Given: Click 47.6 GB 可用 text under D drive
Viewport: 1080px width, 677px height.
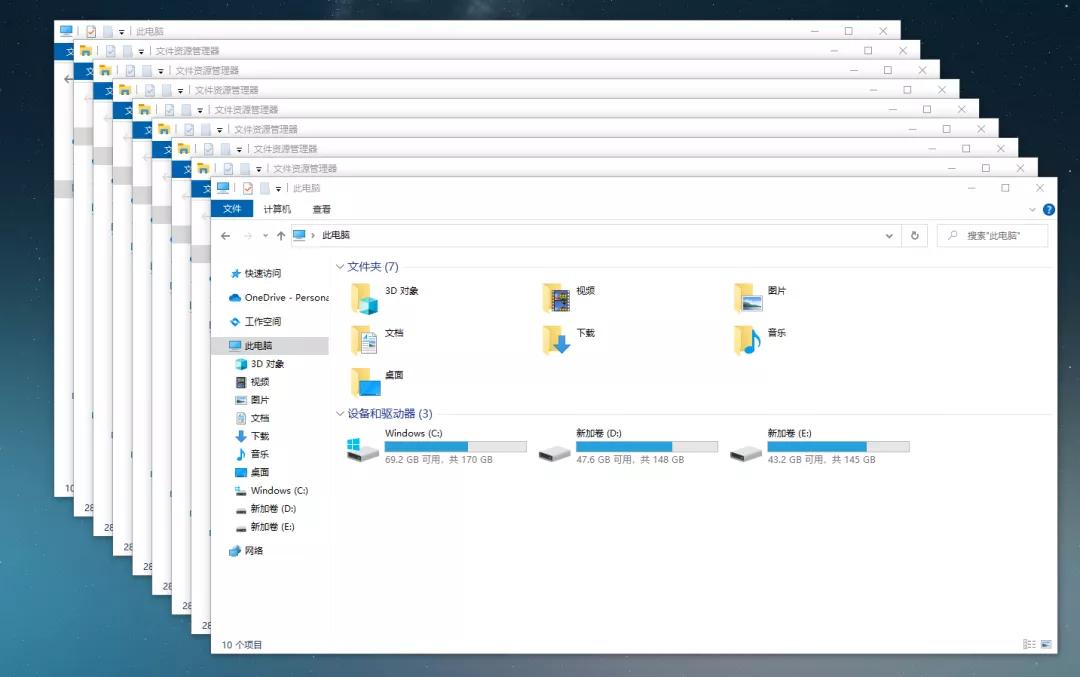Looking at the screenshot, I should point(605,459).
